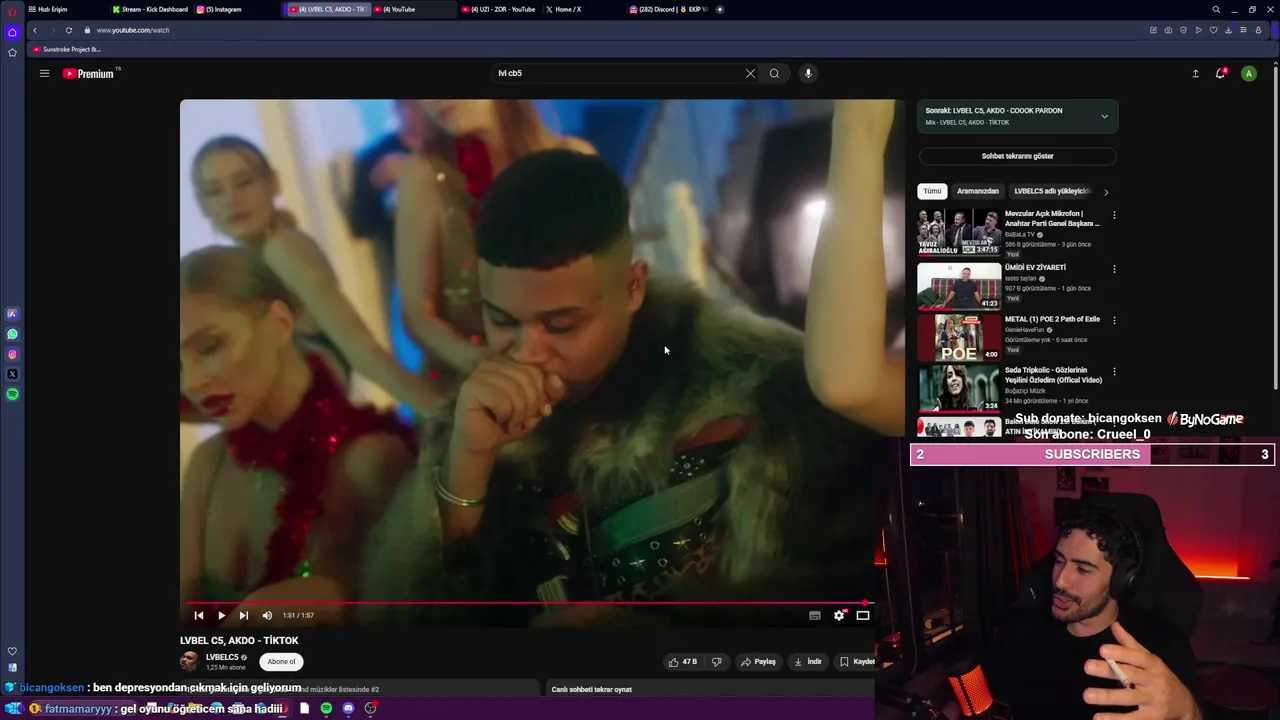Open YouTube notifications bell
The height and width of the screenshot is (720, 1280).
tap(1221, 73)
